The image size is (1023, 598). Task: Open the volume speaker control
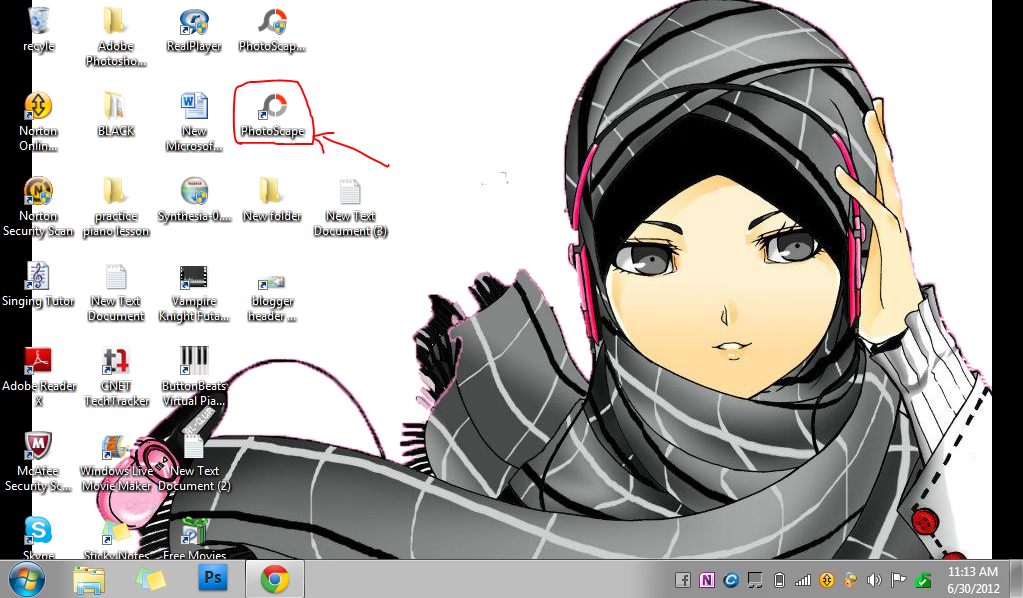pos(874,580)
